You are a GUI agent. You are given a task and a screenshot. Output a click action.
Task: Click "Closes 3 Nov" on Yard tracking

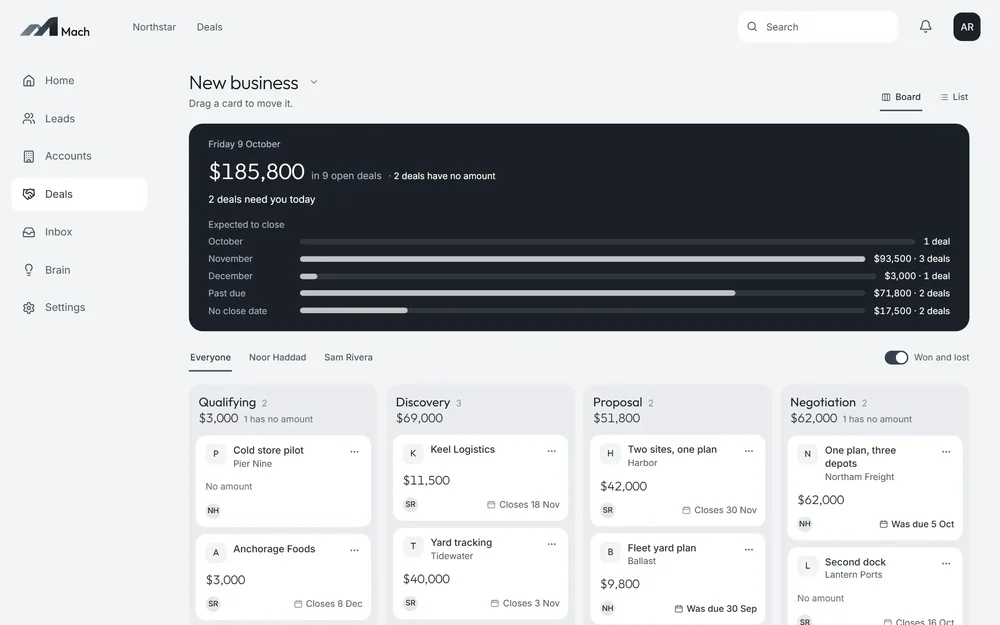[531, 603]
